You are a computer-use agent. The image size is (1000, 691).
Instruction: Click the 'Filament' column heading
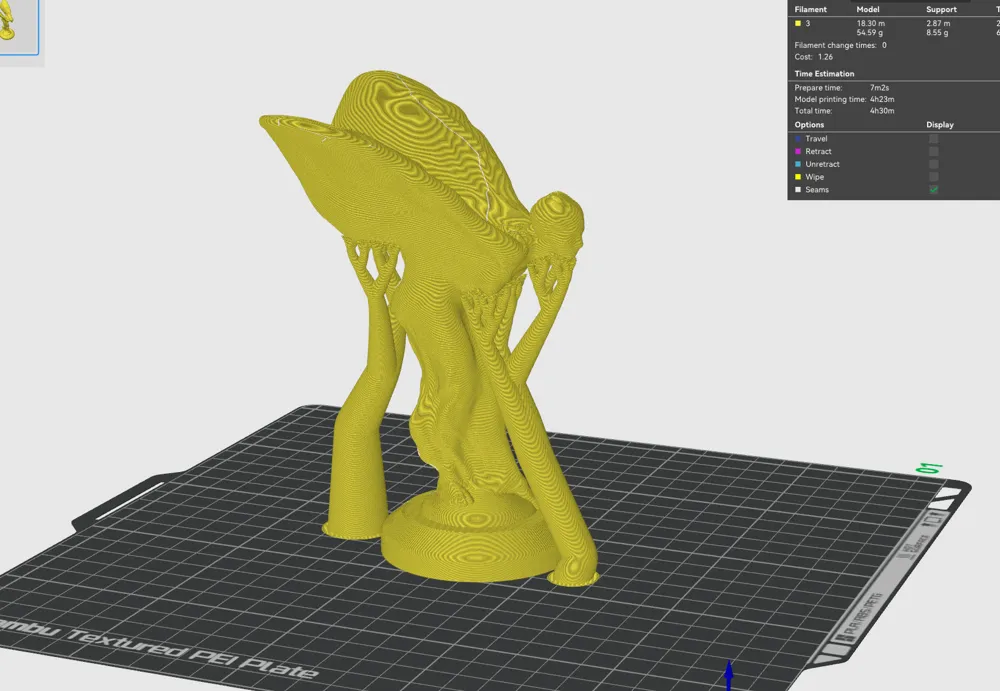pos(811,10)
